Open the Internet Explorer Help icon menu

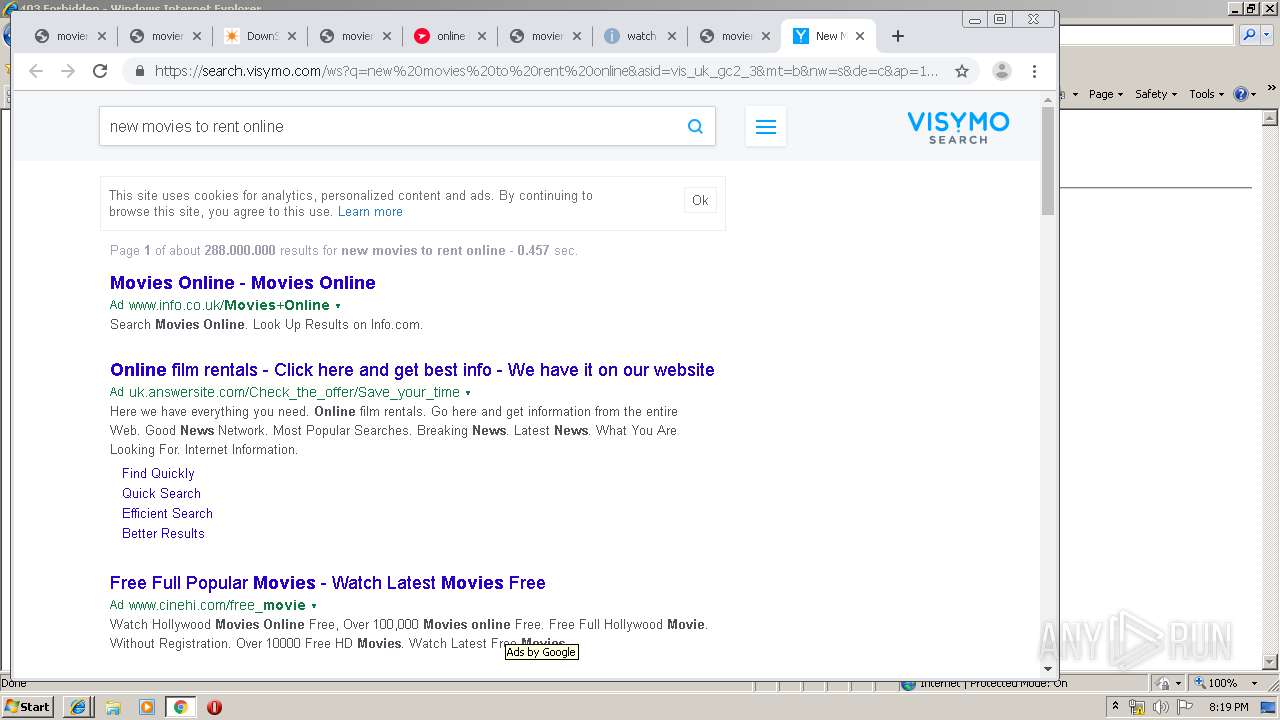(1244, 94)
